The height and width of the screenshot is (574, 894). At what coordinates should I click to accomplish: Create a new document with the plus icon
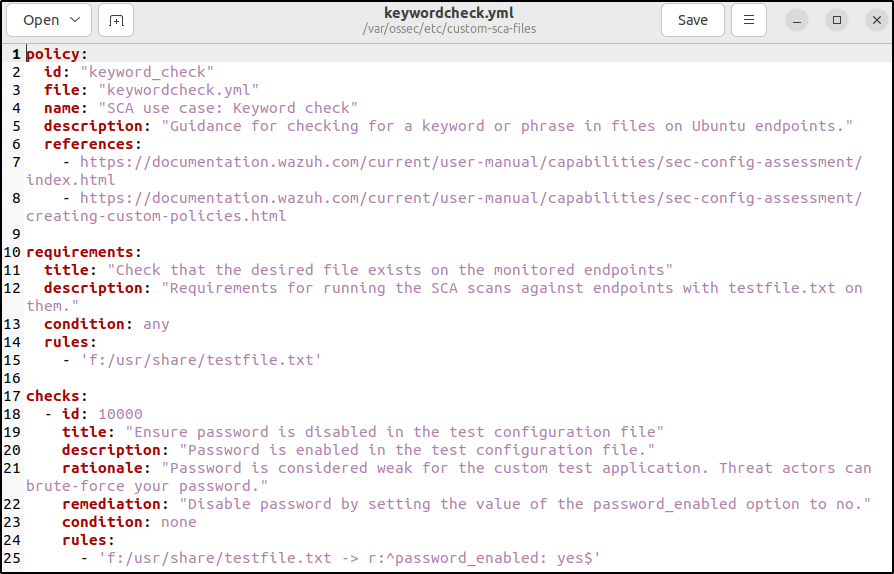tap(116, 20)
